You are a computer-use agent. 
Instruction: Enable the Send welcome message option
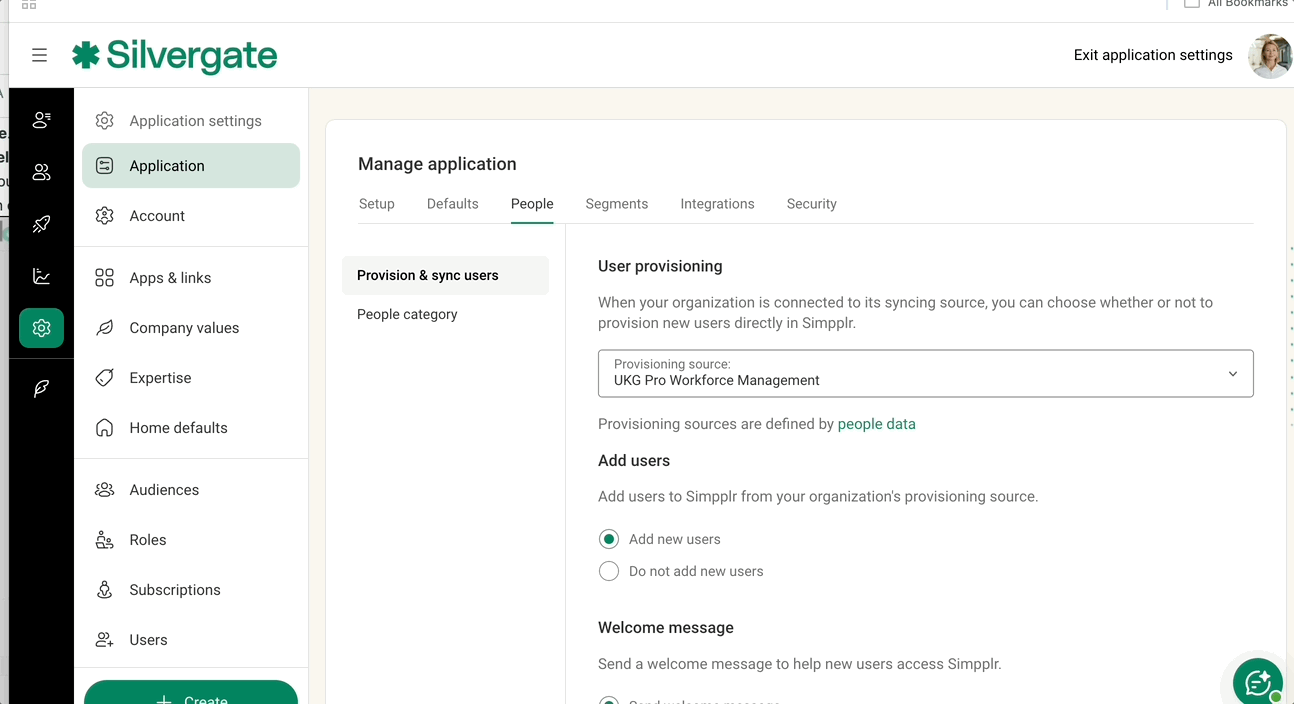pos(609,700)
